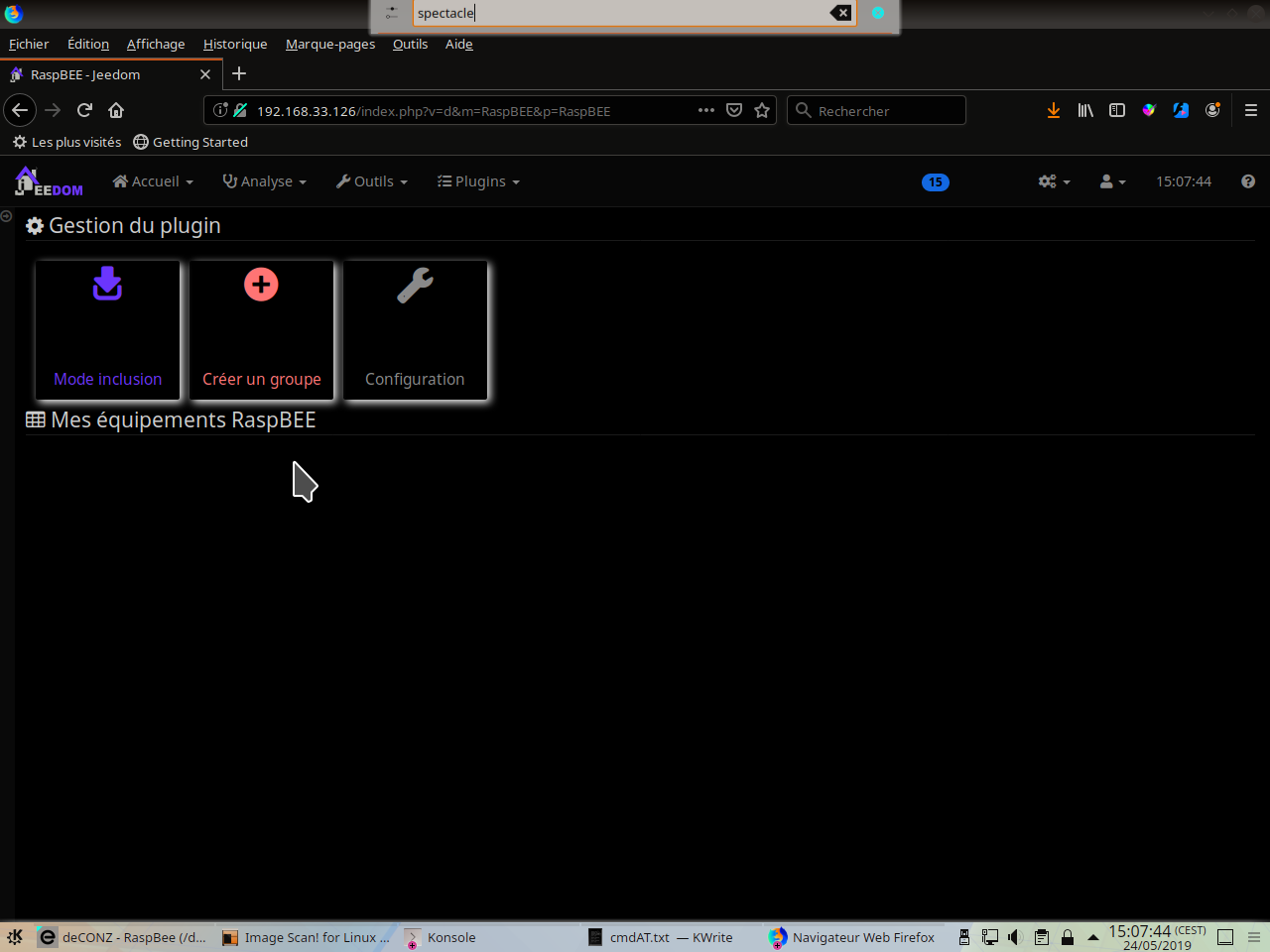Switch to deCONZ - RaspBee window
Viewport: 1270px width, 952px height.
click(123, 937)
